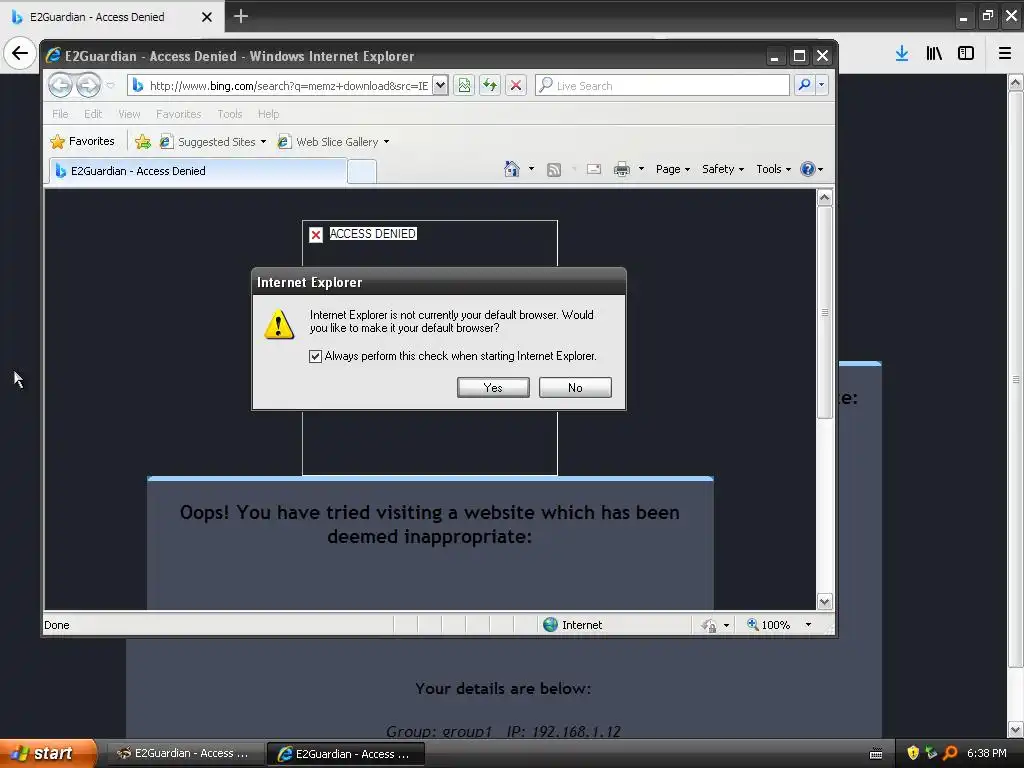
Task: Select the E2Guardian - Access Denied IE tab
Action: (198, 170)
